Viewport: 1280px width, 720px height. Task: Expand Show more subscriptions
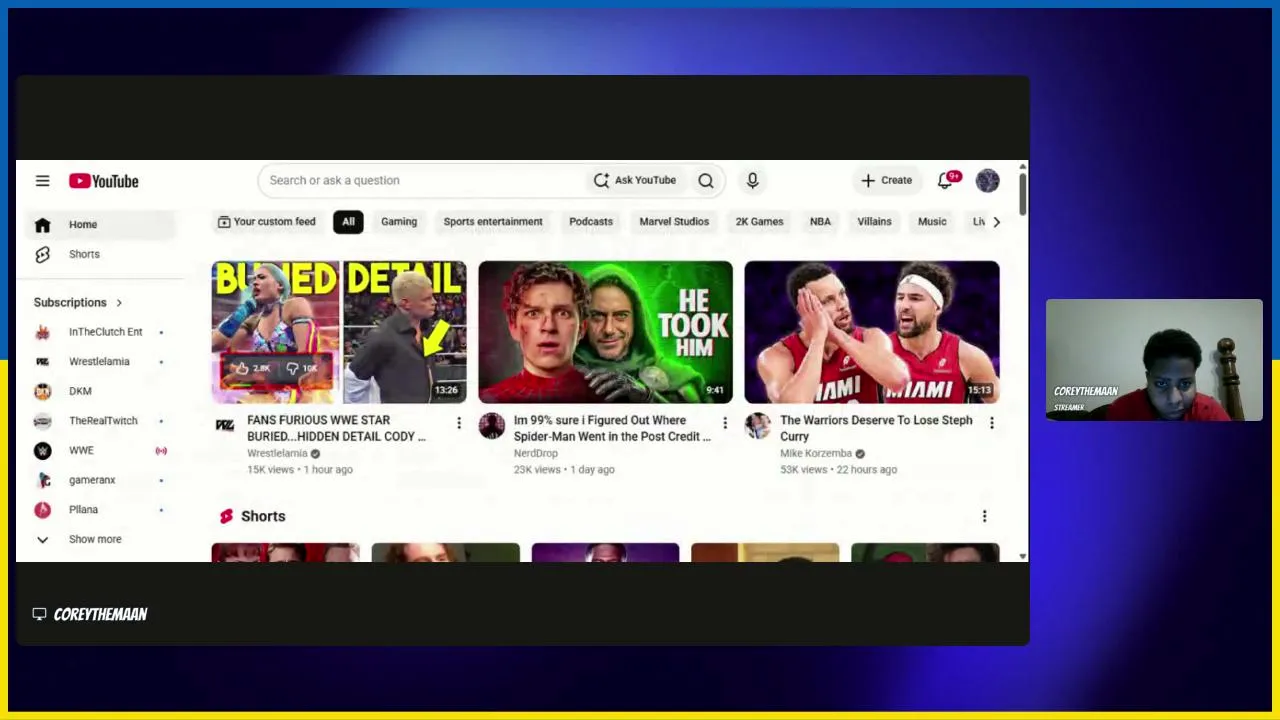95,539
